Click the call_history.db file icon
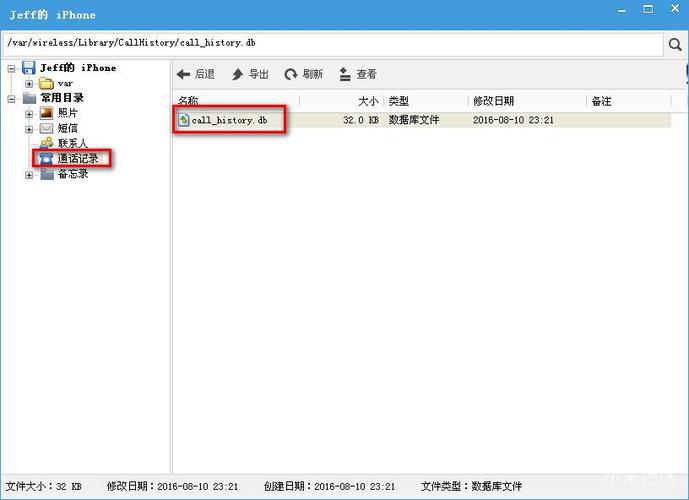This screenshot has width=689, height=500. click(183, 120)
